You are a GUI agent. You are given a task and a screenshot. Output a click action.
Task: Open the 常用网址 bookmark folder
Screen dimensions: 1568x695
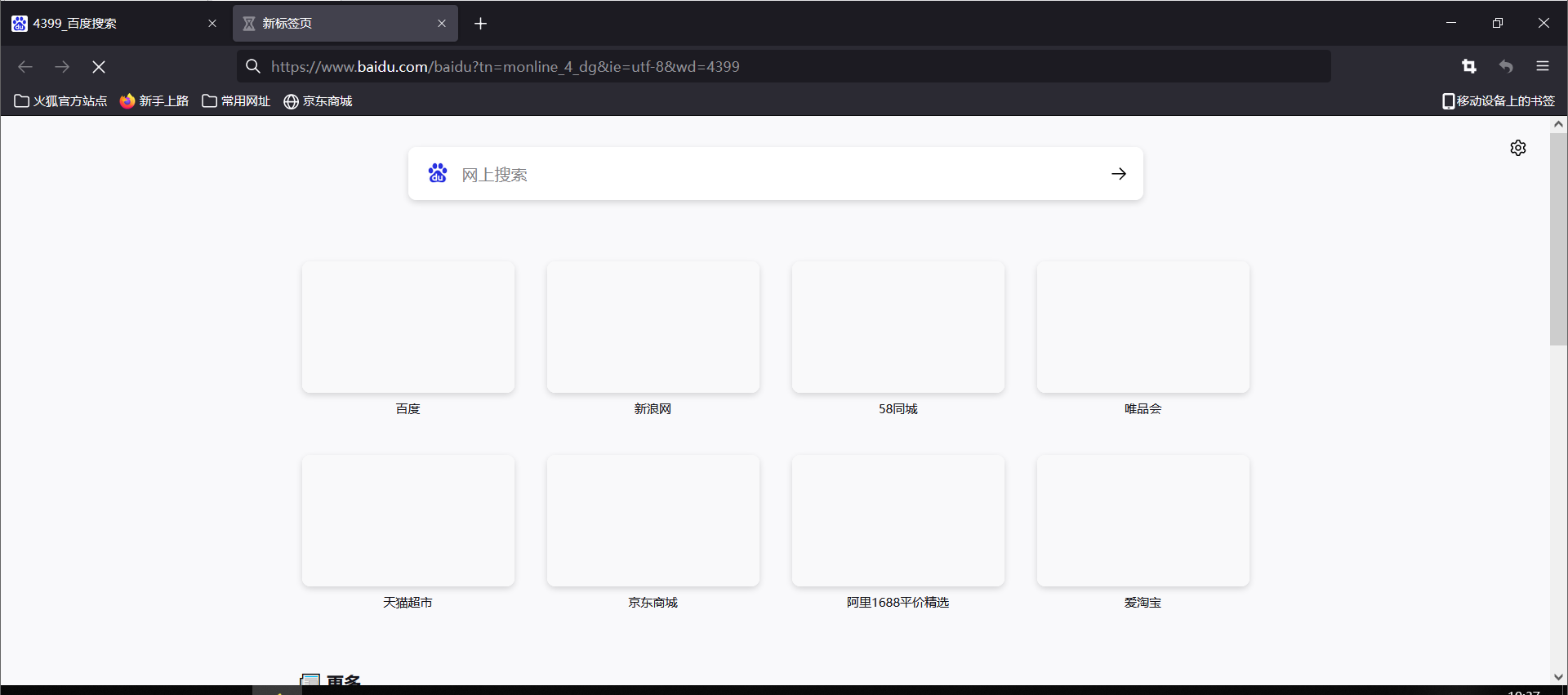pos(236,101)
